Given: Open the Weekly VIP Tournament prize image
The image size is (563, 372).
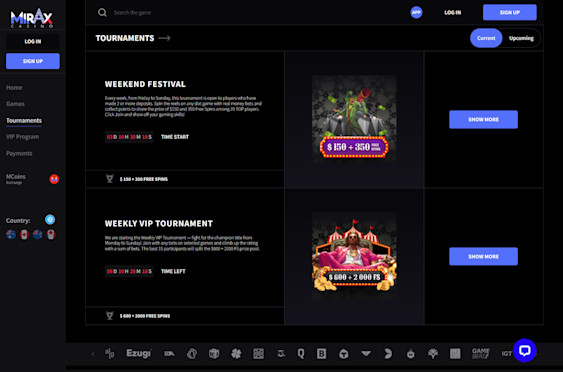Looking at the screenshot, I should point(354,255).
